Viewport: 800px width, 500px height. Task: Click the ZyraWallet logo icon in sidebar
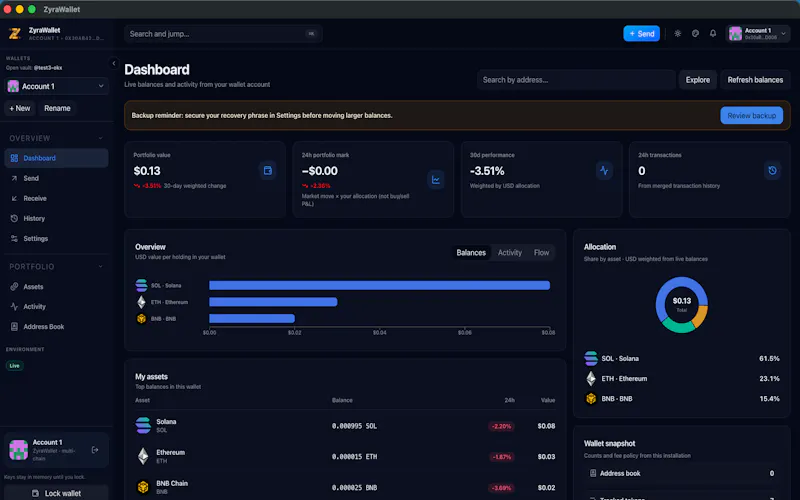tap(15, 34)
